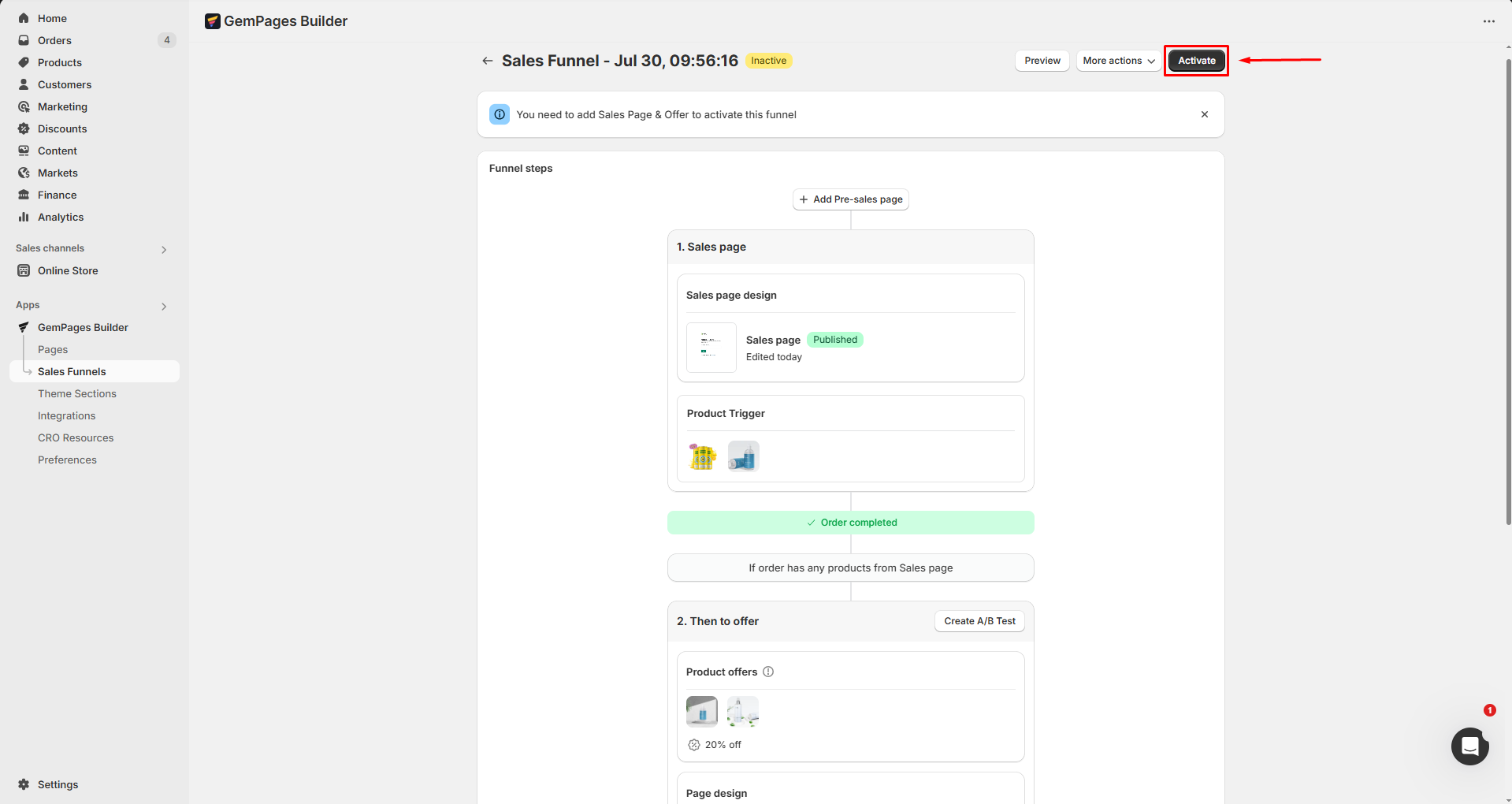Click Add Pre-sales page button

click(x=850, y=199)
